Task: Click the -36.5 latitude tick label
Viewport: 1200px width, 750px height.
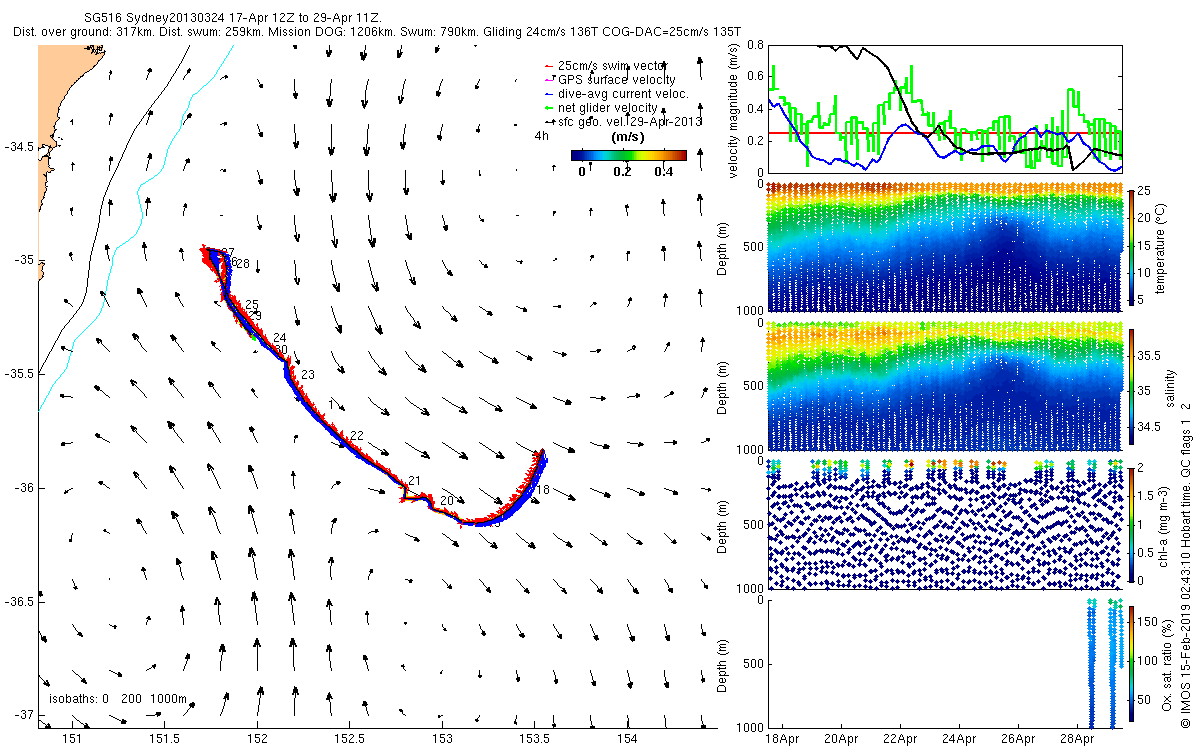Action: (x=19, y=602)
